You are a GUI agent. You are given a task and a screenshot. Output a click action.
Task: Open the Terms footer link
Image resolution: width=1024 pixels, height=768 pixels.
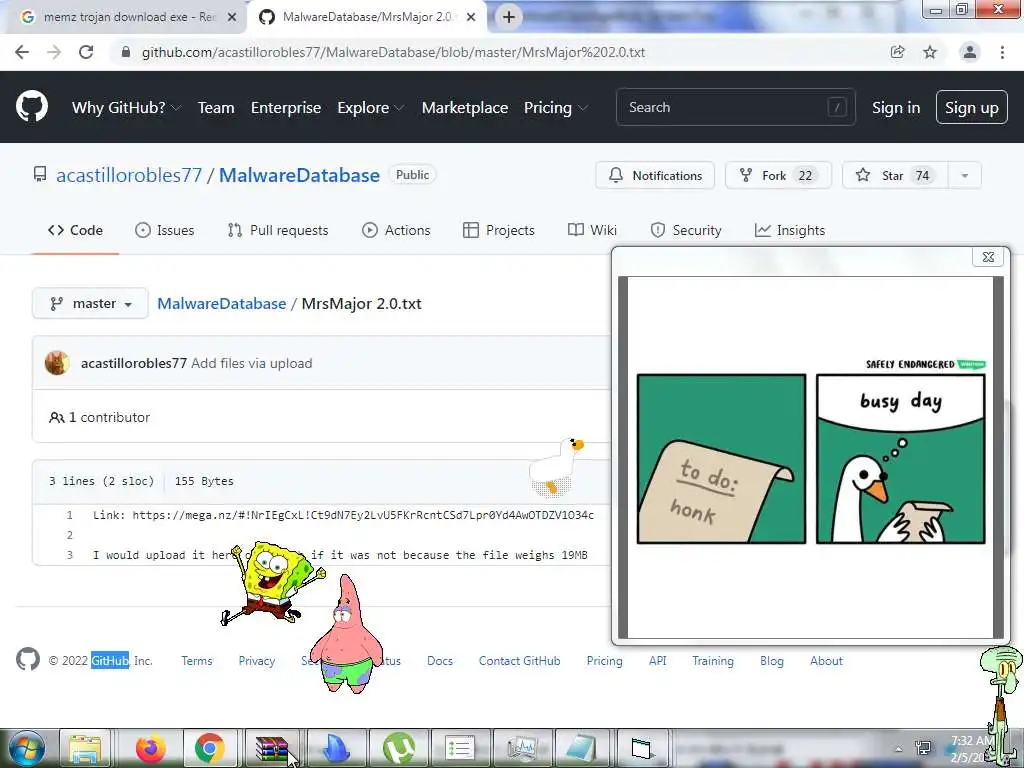coord(197,661)
